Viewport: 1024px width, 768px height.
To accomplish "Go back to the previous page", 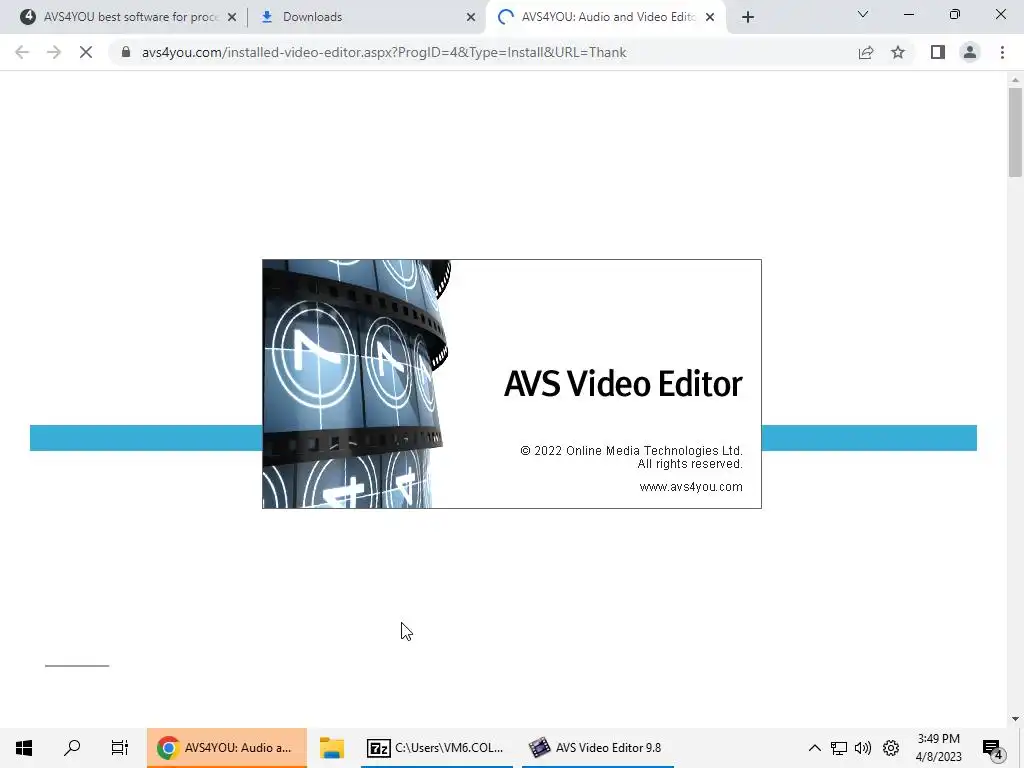I will click(22, 52).
